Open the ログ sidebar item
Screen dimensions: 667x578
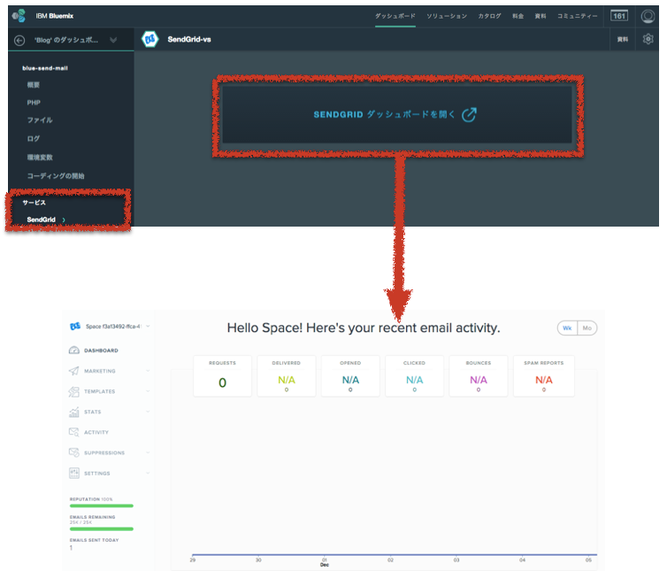34,139
